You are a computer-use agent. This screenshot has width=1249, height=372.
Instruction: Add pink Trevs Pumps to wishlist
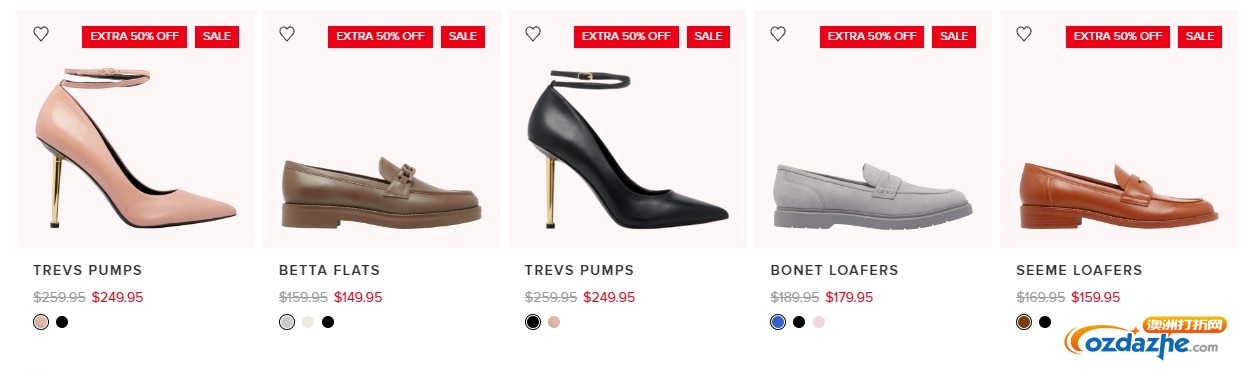point(41,34)
